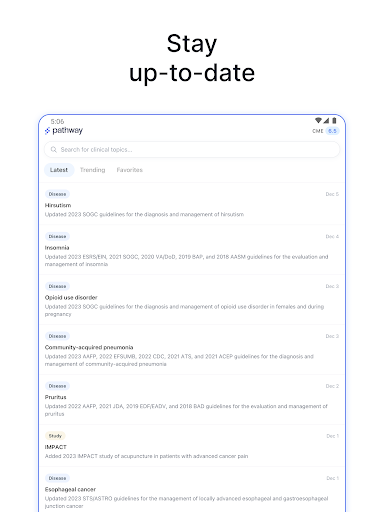384x512 pixels.
Task: Click the pathway wordmark text
Action: 67,131
